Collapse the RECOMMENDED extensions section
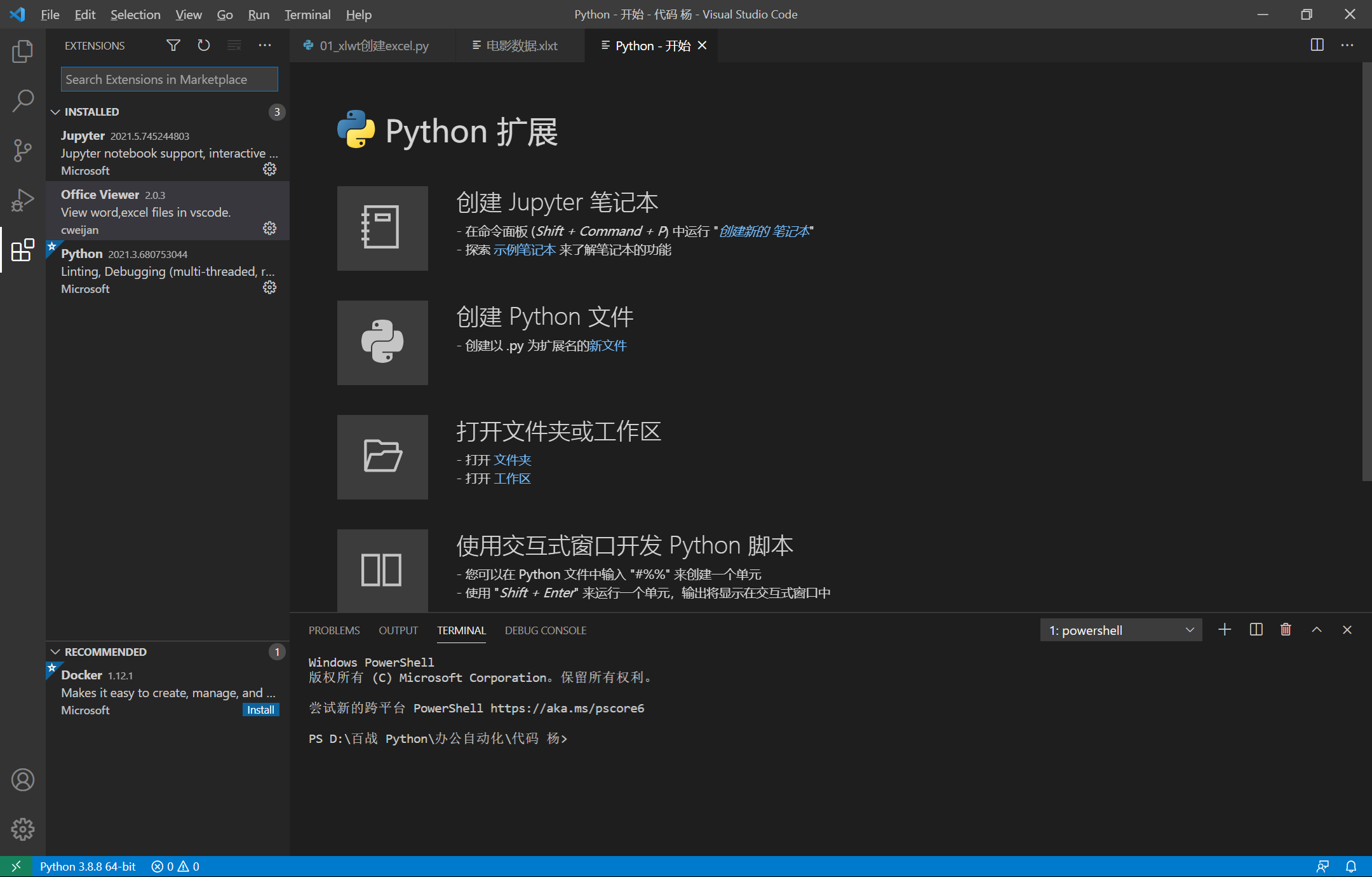The height and width of the screenshot is (877, 1372). pos(168,652)
